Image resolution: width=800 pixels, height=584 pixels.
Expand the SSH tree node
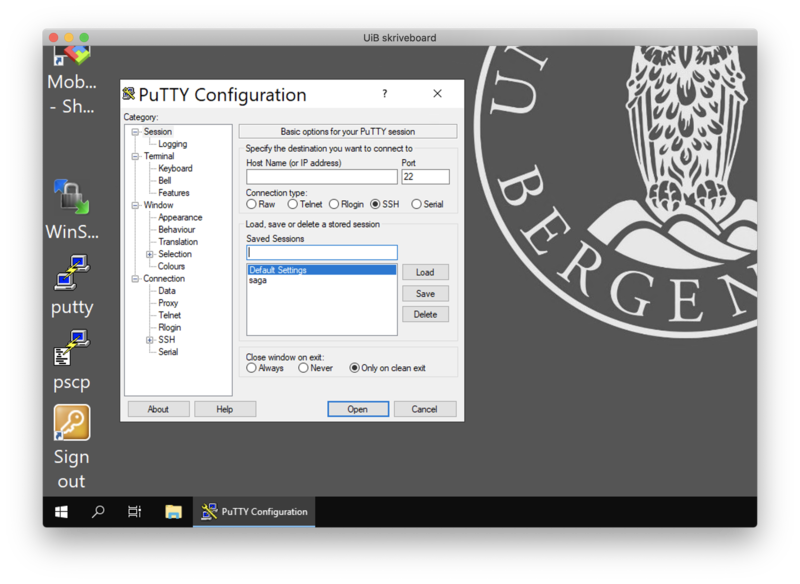[150, 340]
